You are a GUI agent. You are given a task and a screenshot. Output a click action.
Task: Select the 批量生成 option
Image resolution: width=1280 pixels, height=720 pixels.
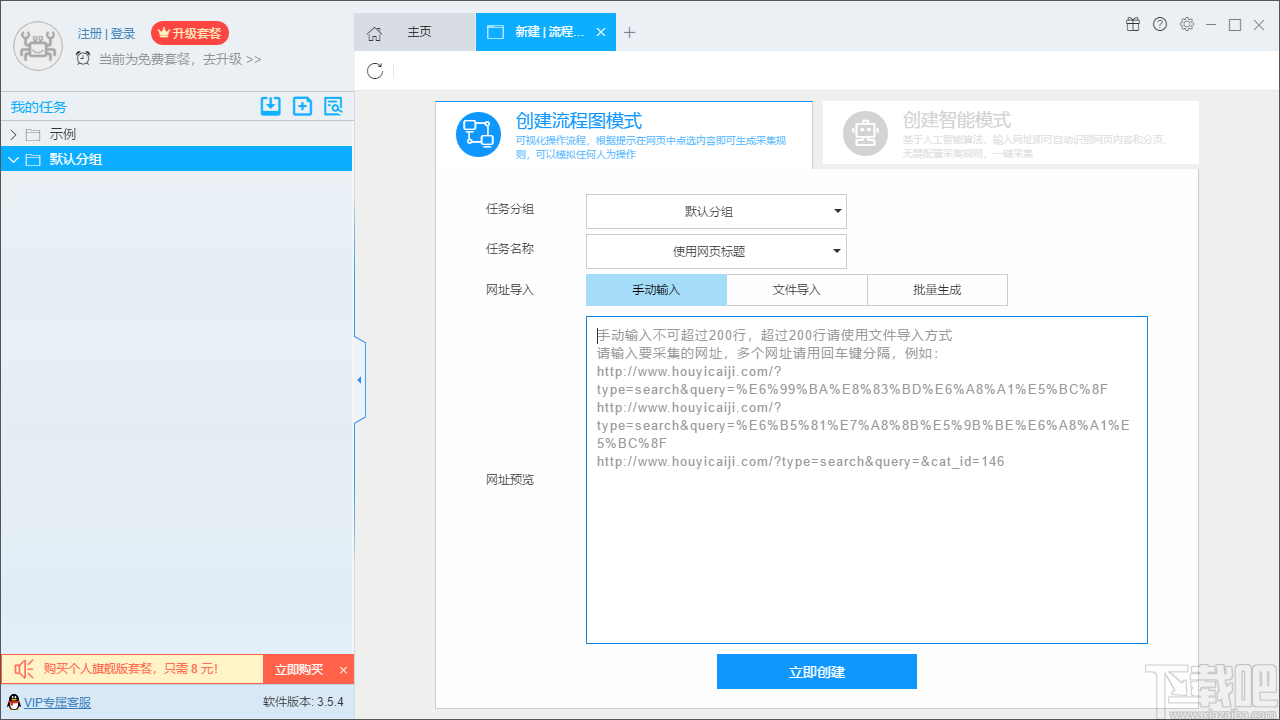[x=937, y=290]
